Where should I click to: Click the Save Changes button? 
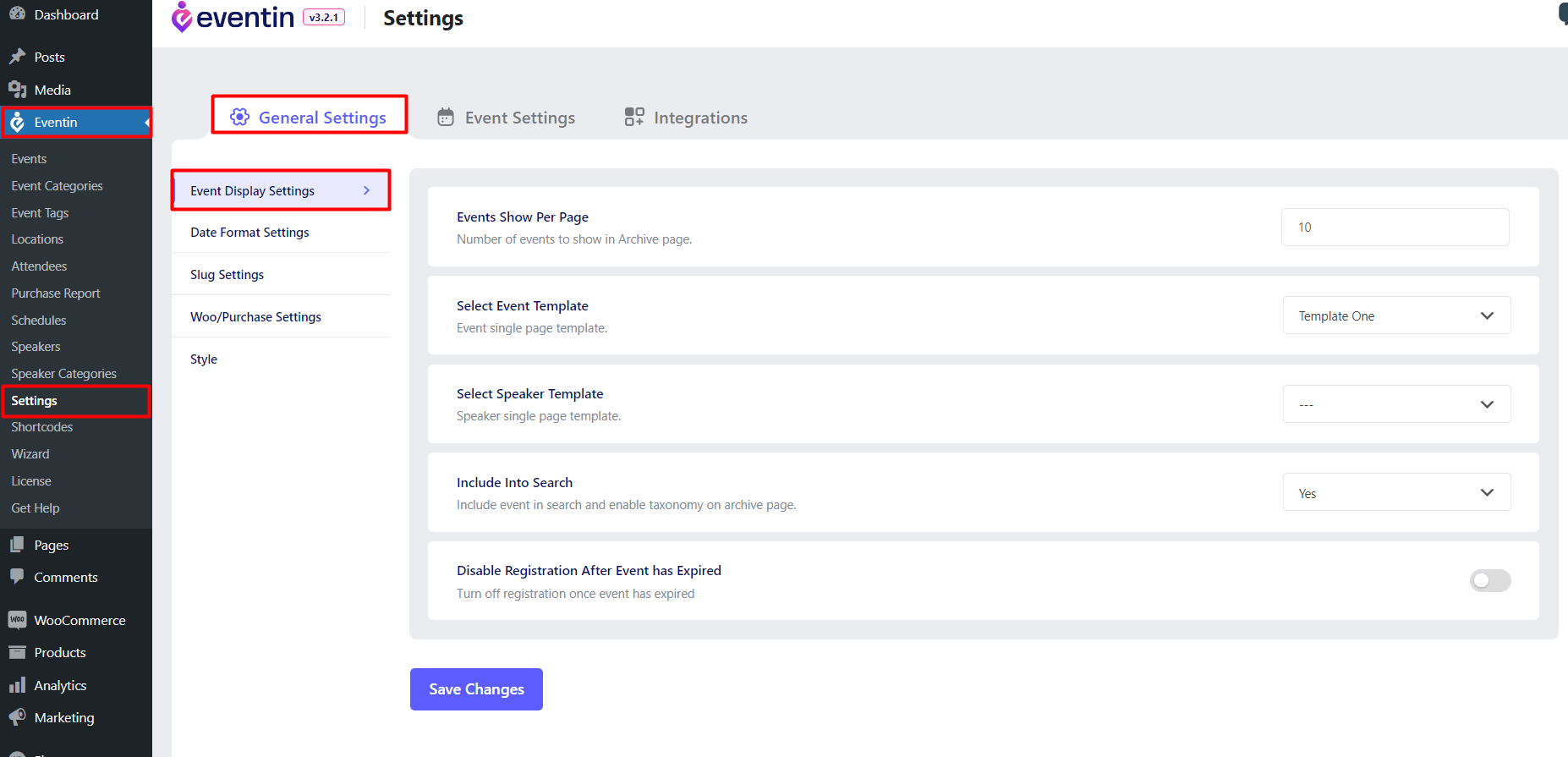[476, 689]
